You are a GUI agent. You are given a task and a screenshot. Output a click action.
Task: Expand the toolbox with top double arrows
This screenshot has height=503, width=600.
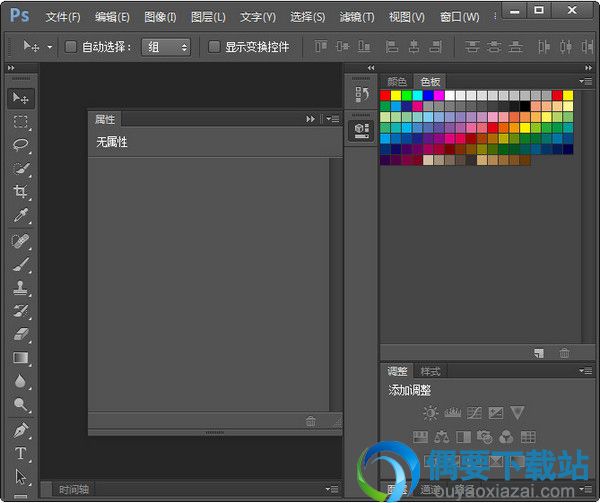tap(11, 68)
